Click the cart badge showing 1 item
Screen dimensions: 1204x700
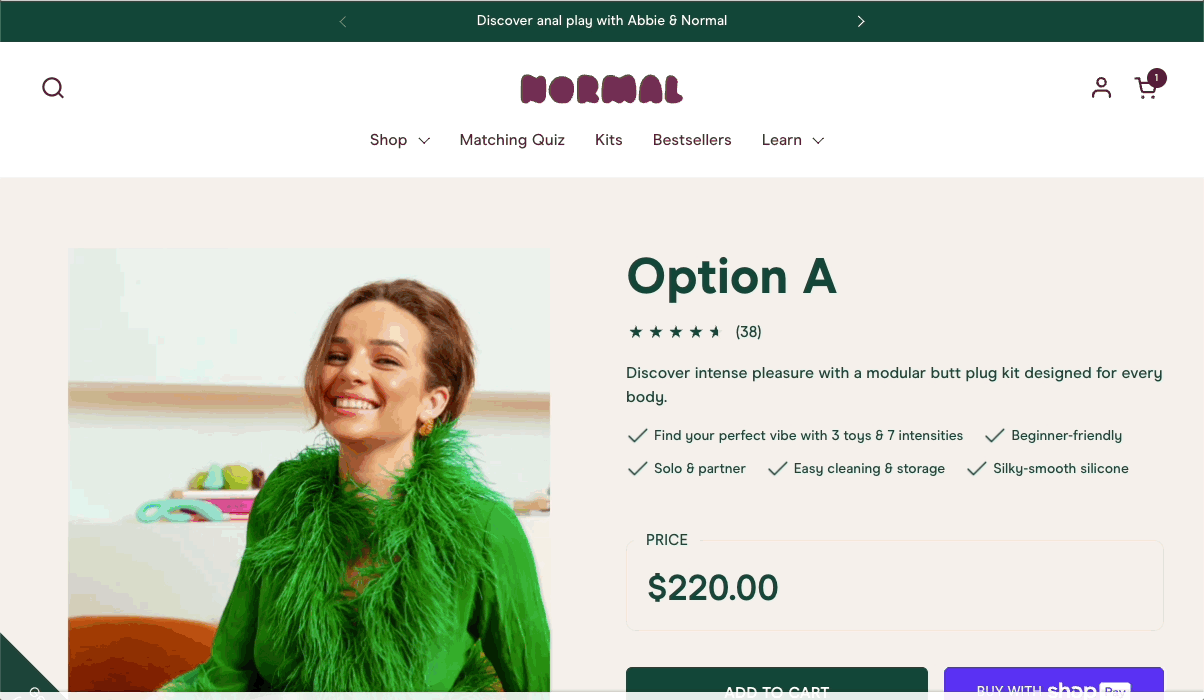1157,77
